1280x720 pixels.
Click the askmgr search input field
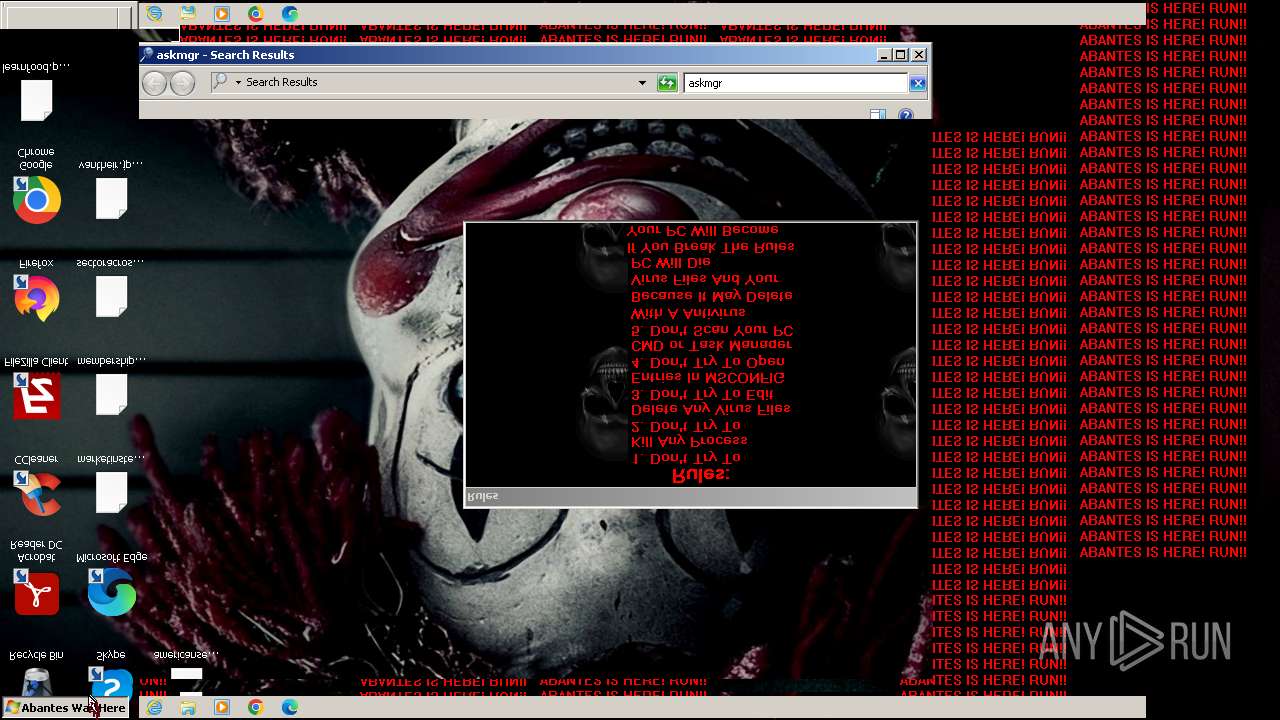click(x=796, y=83)
